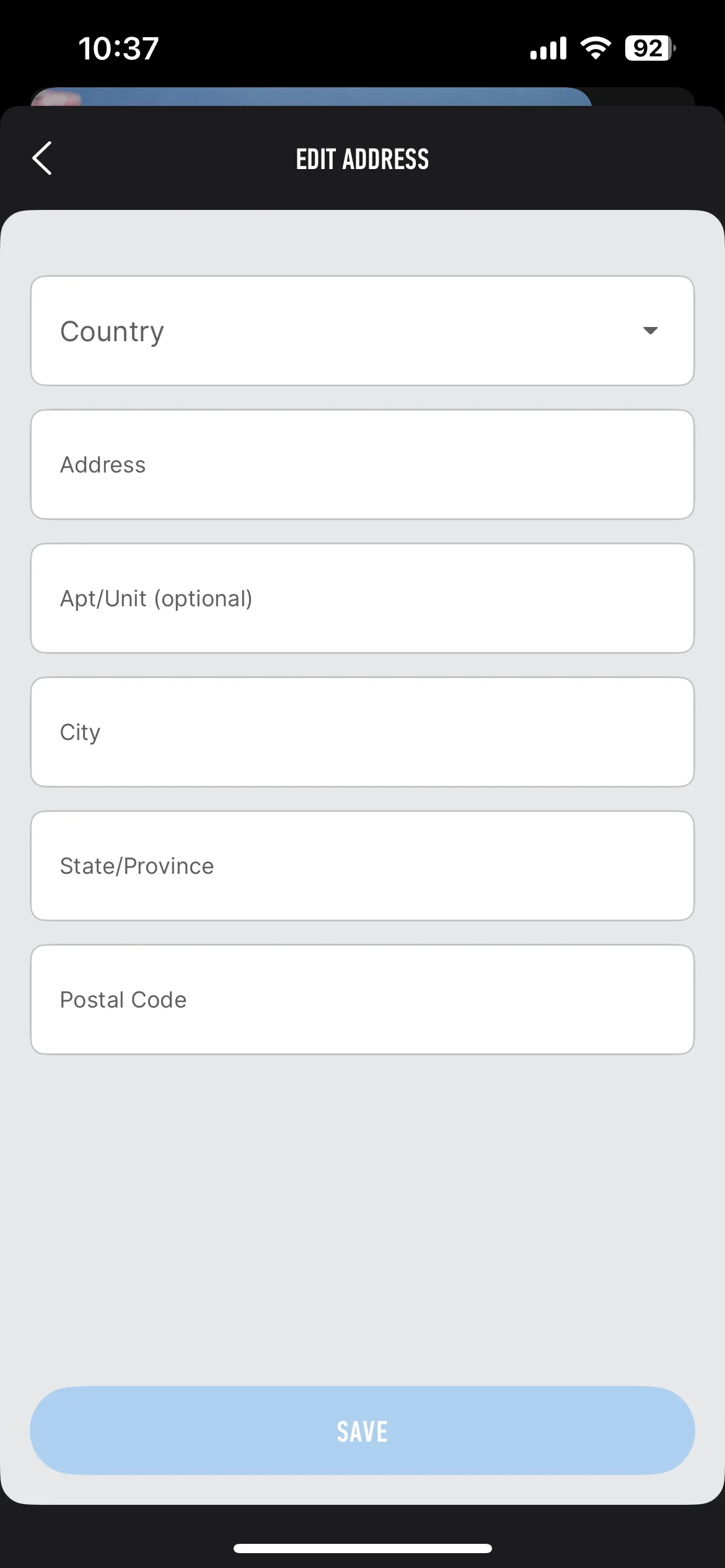Tap the City text field
The width and height of the screenshot is (725, 1568).
(x=362, y=732)
